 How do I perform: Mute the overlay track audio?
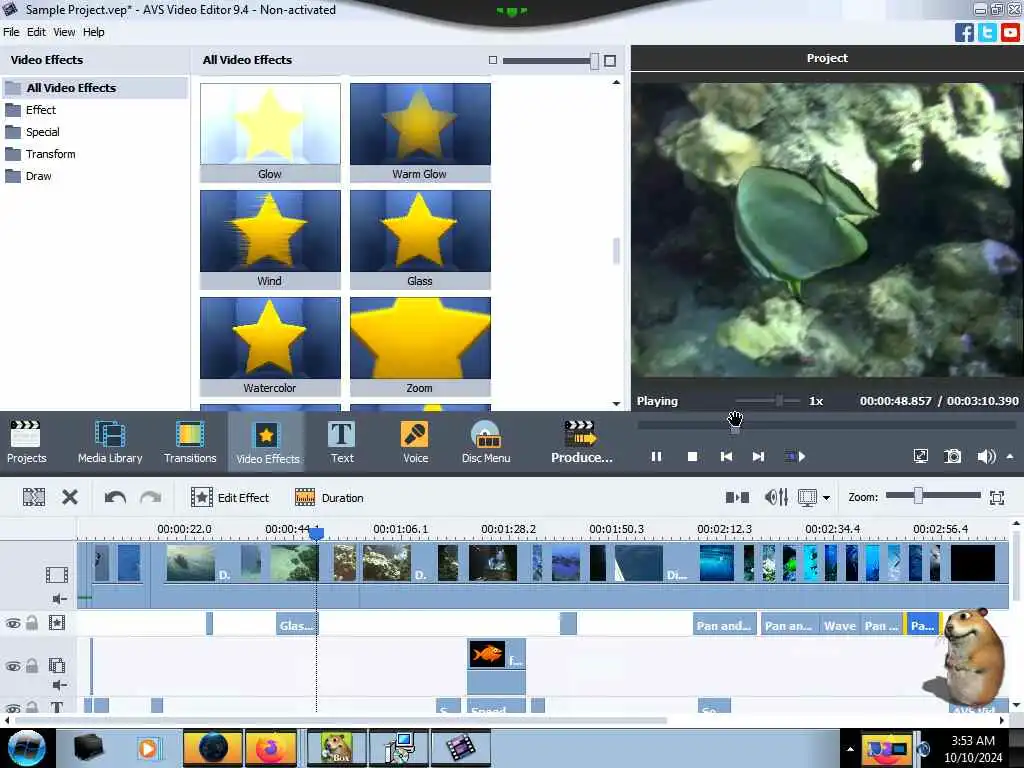pyautogui.click(x=59, y=685)
